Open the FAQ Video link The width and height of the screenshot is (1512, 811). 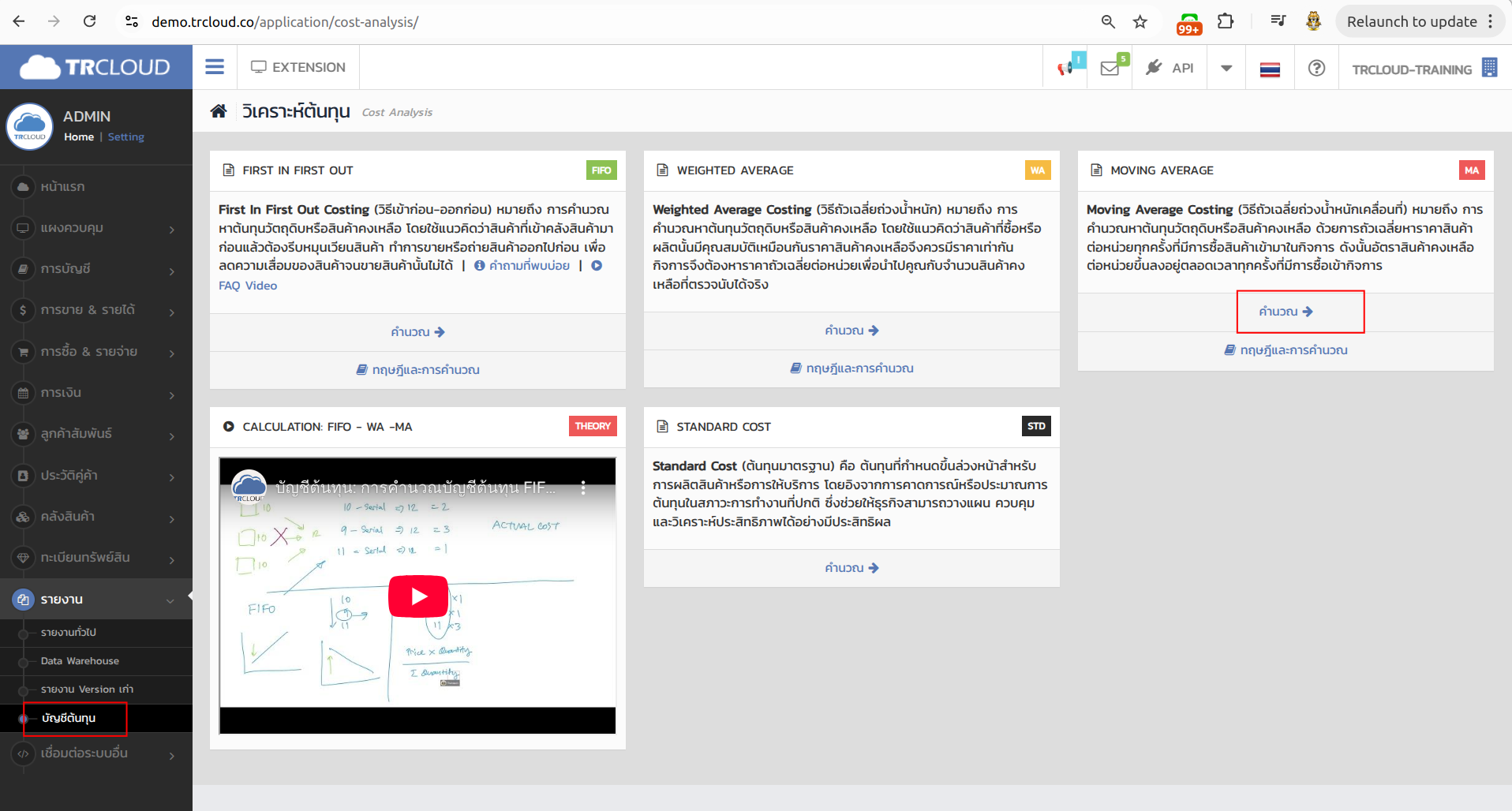coord(248,286)
